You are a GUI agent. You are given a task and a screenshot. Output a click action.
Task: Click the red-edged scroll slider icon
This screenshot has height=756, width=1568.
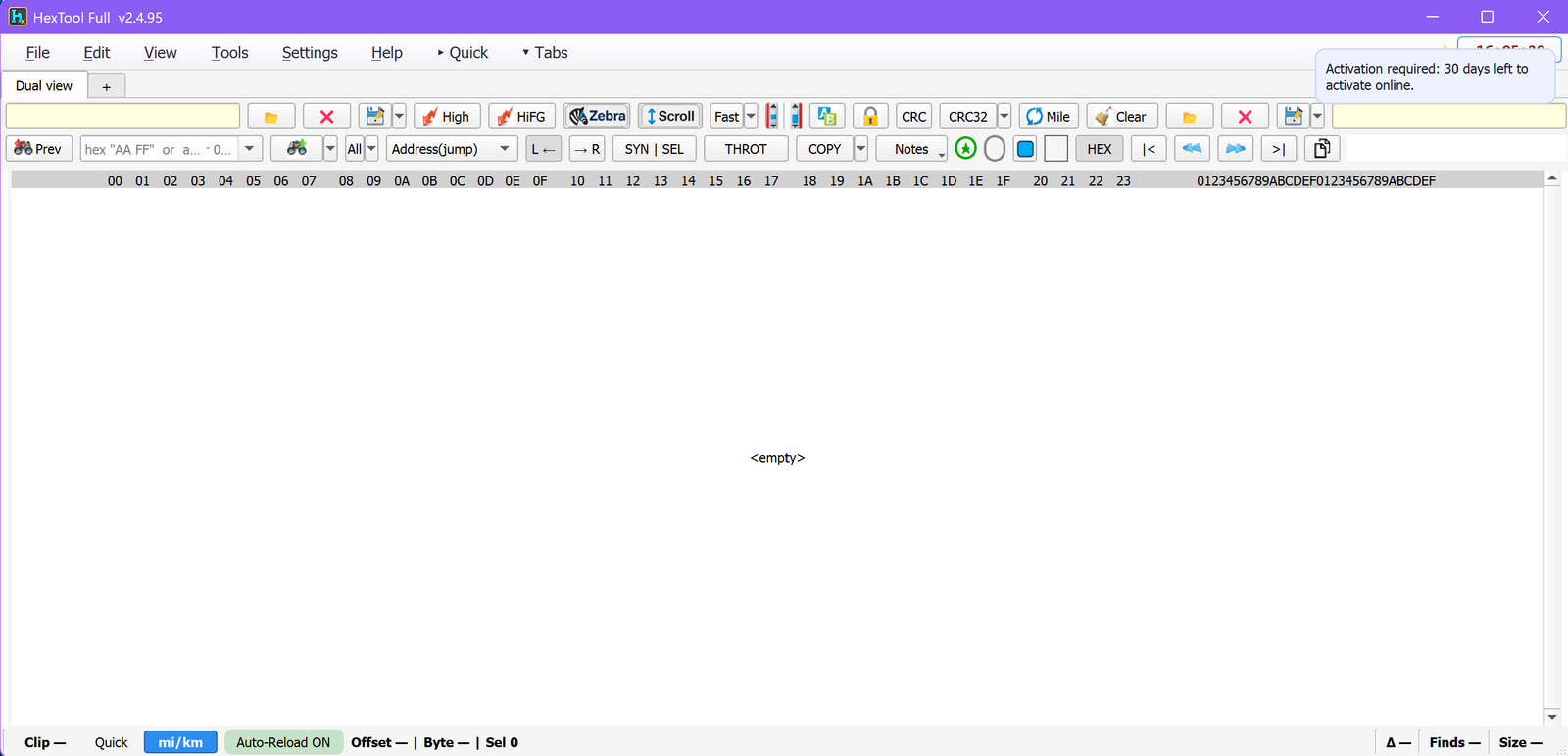795,117
